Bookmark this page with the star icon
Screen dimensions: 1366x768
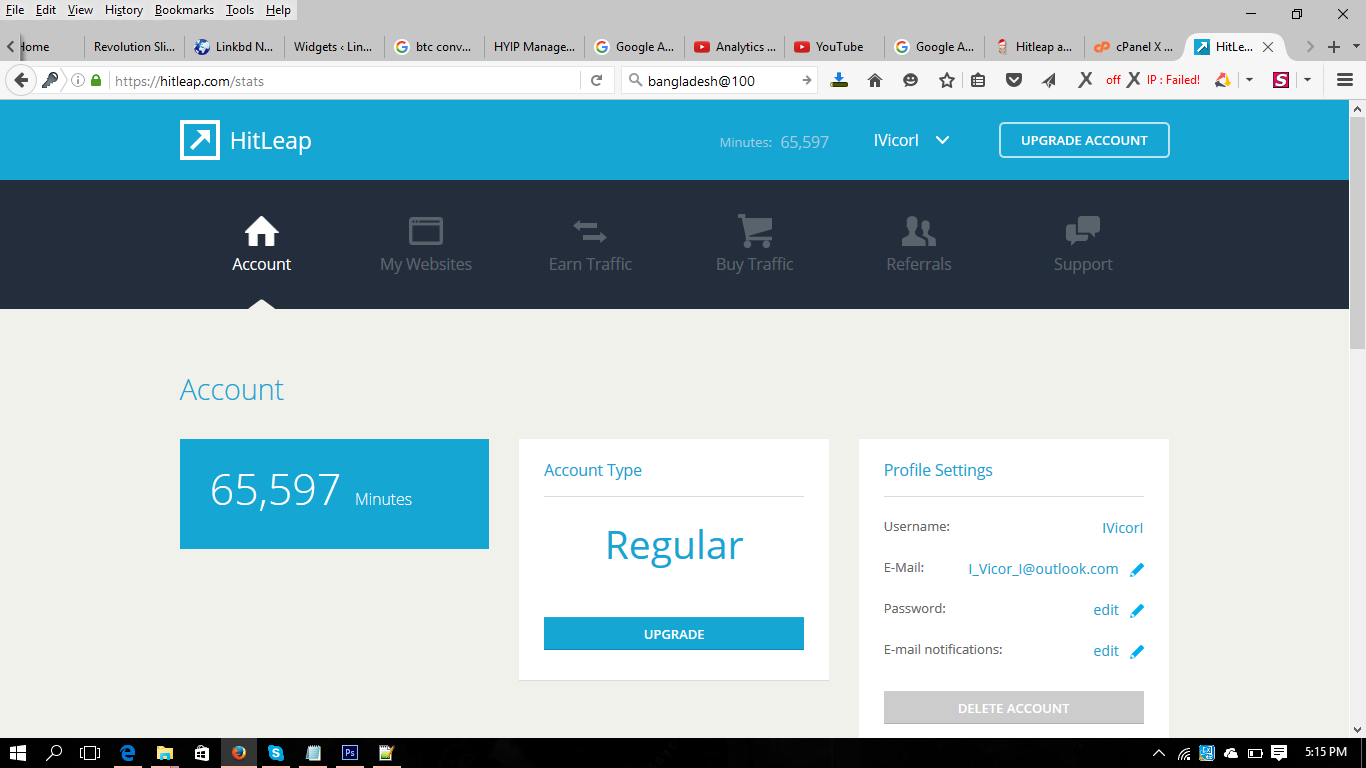click(947, 80)
